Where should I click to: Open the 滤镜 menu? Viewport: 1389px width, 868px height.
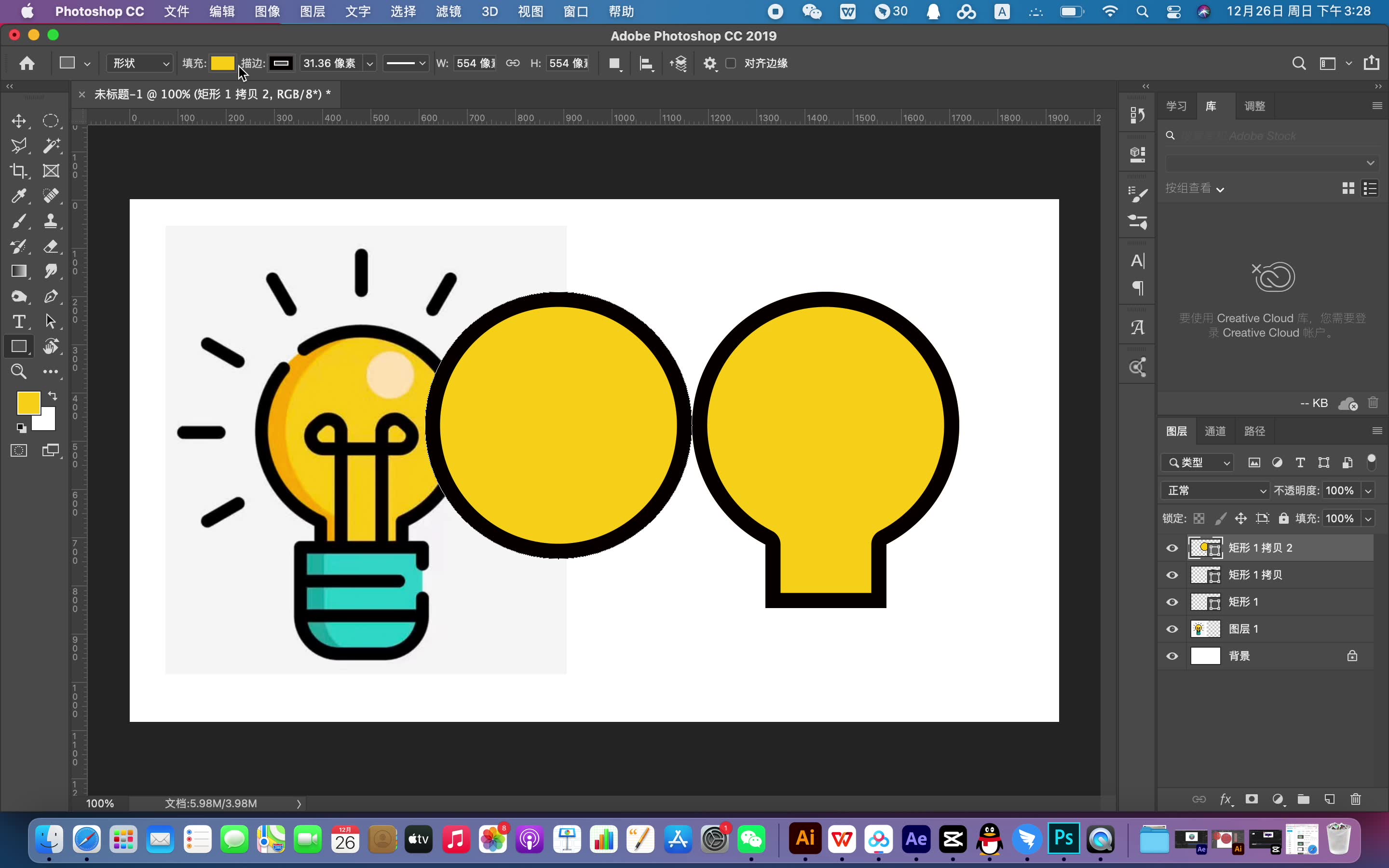[448, 11]
